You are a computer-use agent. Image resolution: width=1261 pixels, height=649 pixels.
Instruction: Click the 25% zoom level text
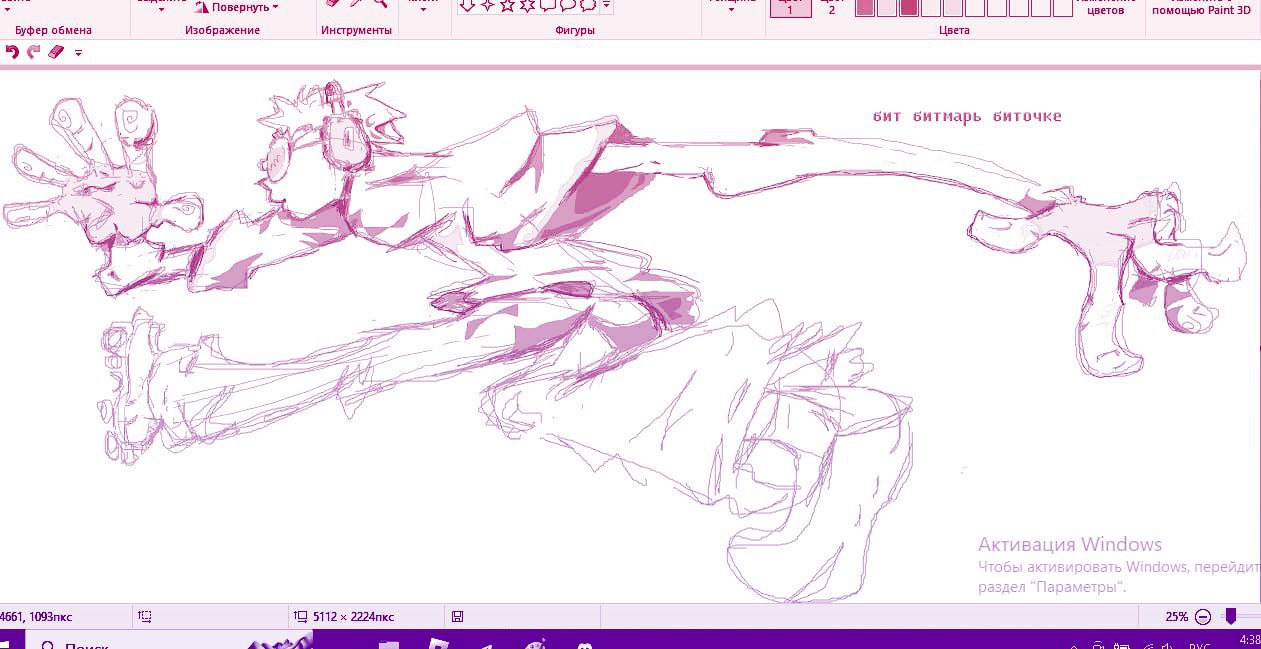pyautogui.click(x=1177, y=617)
